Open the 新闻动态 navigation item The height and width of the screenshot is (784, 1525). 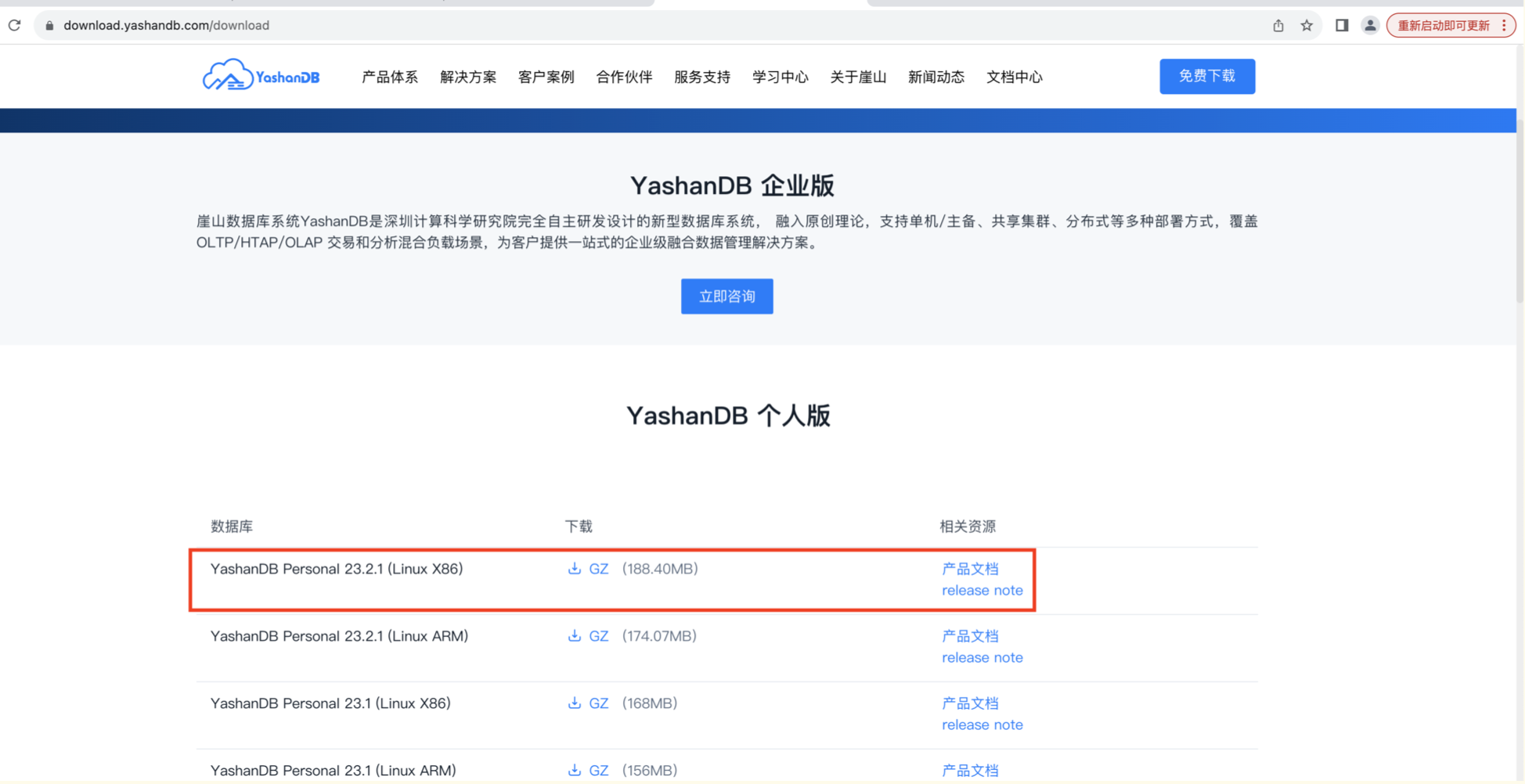pyautogui.click(x=936, y=77)
